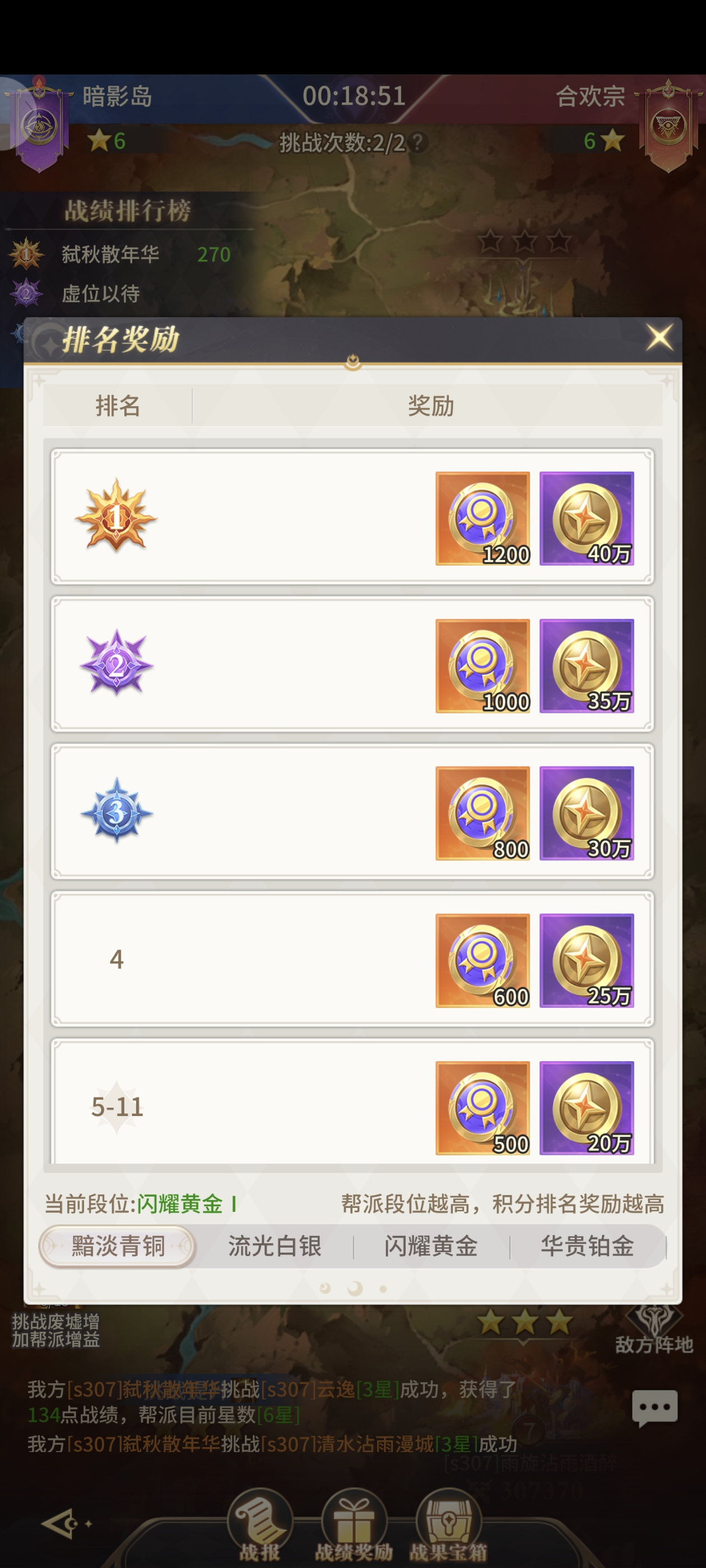
Task: Close the 排名奖励 reward panel
Action: 659,337
